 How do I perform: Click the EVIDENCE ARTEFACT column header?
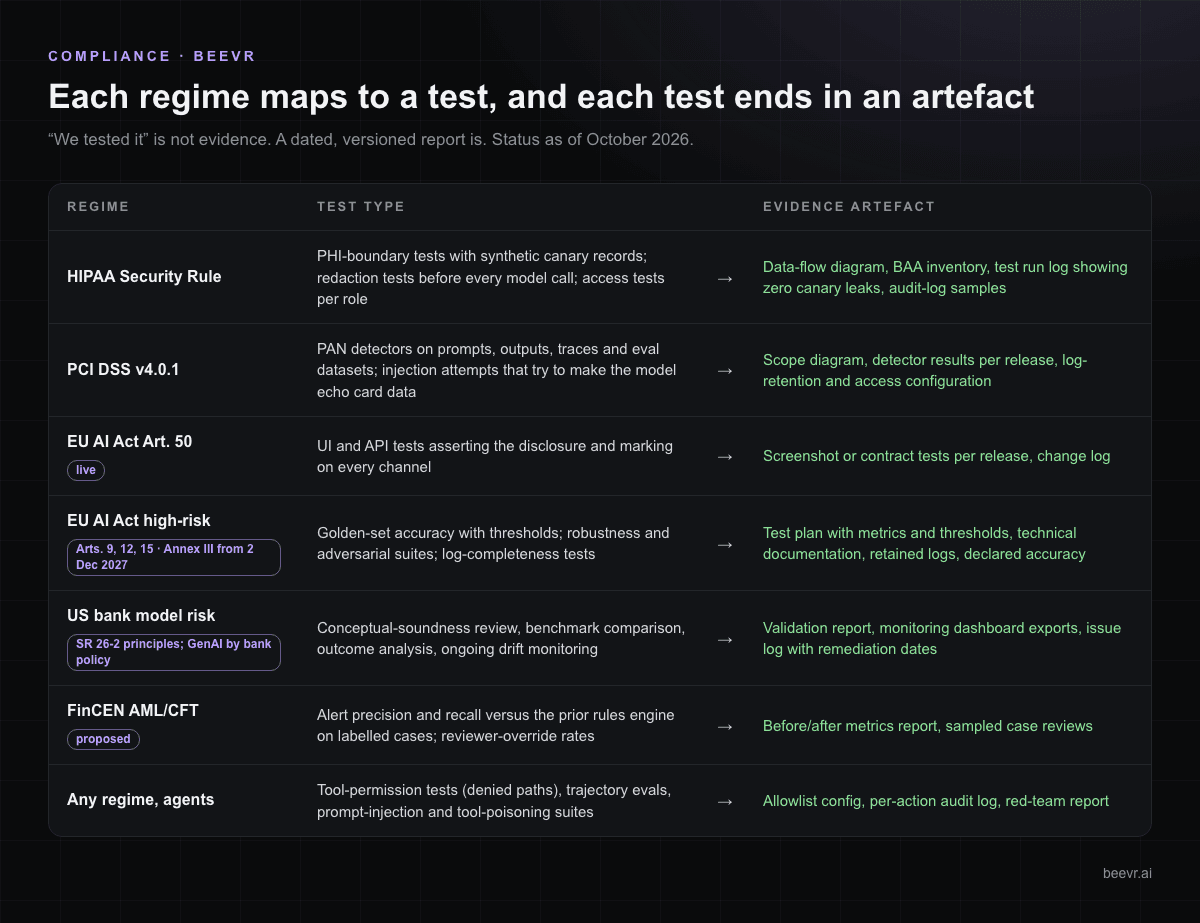pyautogui.click(x=849, y=207)
